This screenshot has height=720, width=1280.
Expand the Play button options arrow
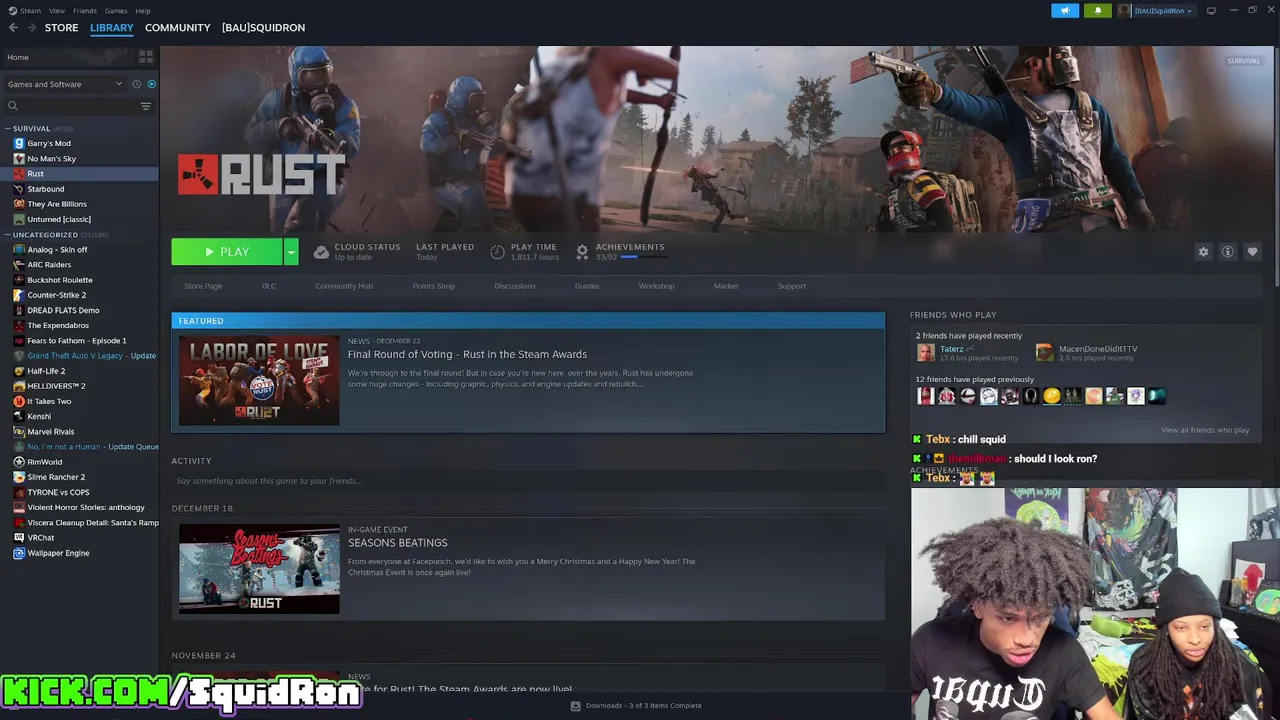pos(291,252)
